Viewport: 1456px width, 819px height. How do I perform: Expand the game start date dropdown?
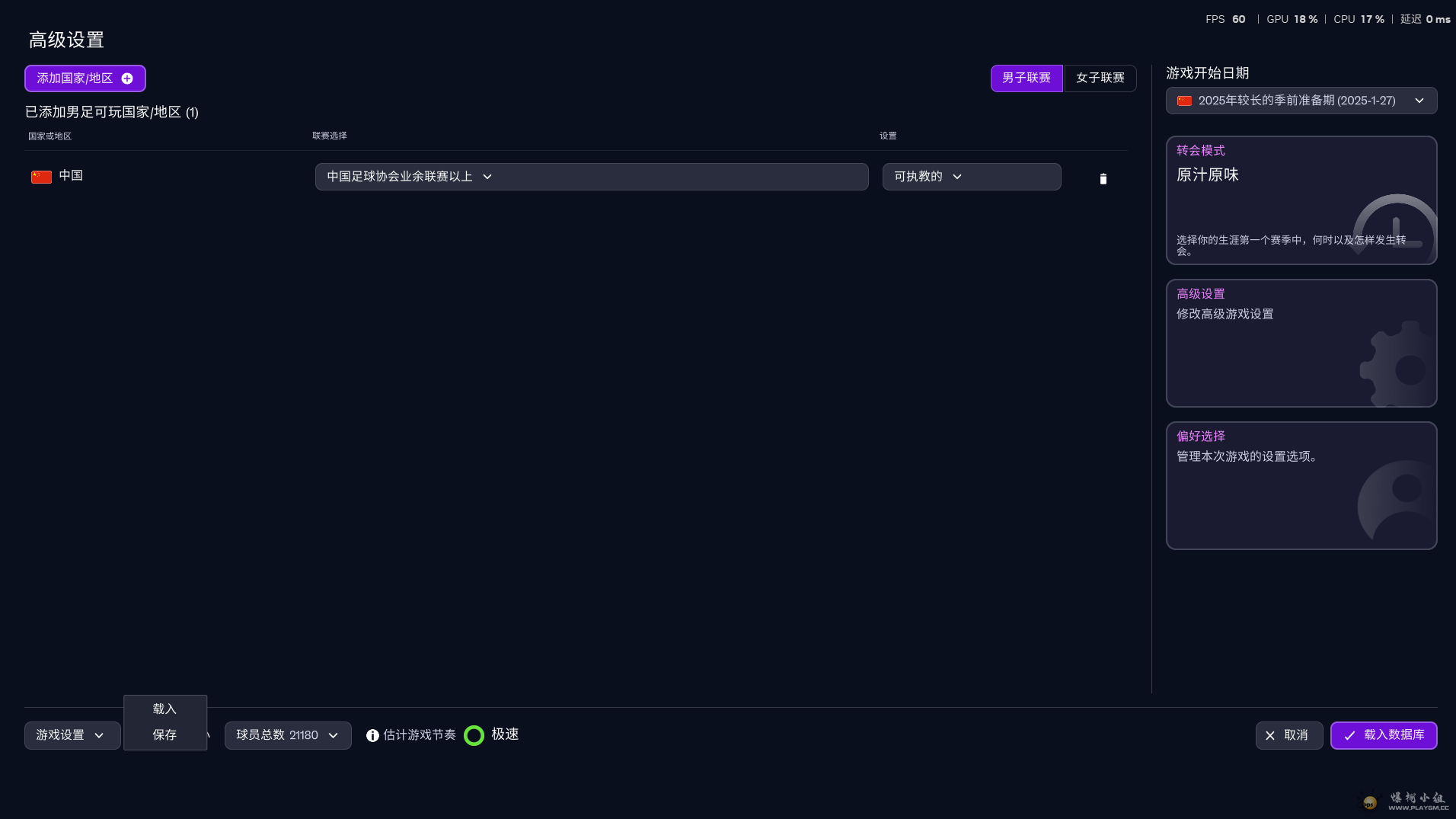click(1301, 101)
